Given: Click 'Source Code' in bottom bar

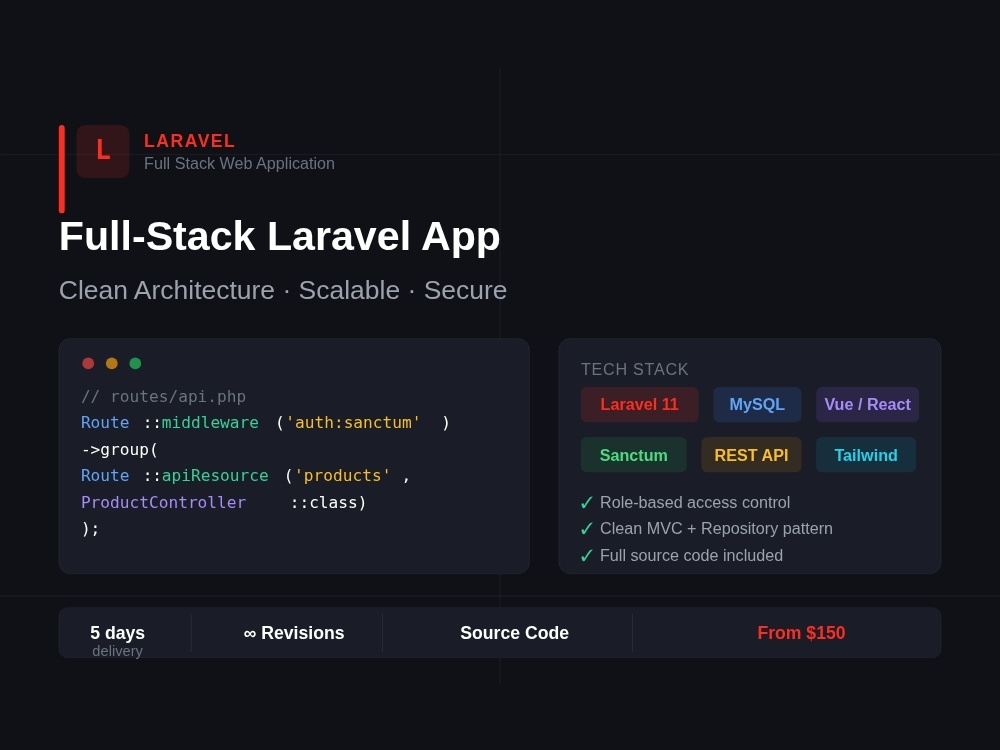Looking at the screenshot, I should click(515, 633).
